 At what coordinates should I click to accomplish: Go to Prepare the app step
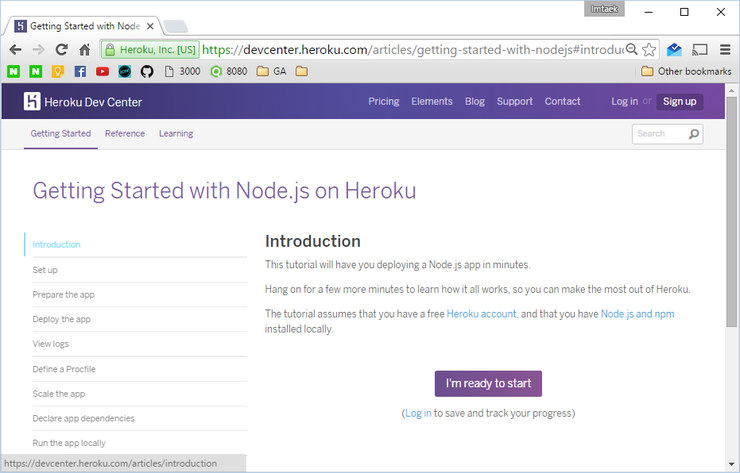tap(63, 295)
